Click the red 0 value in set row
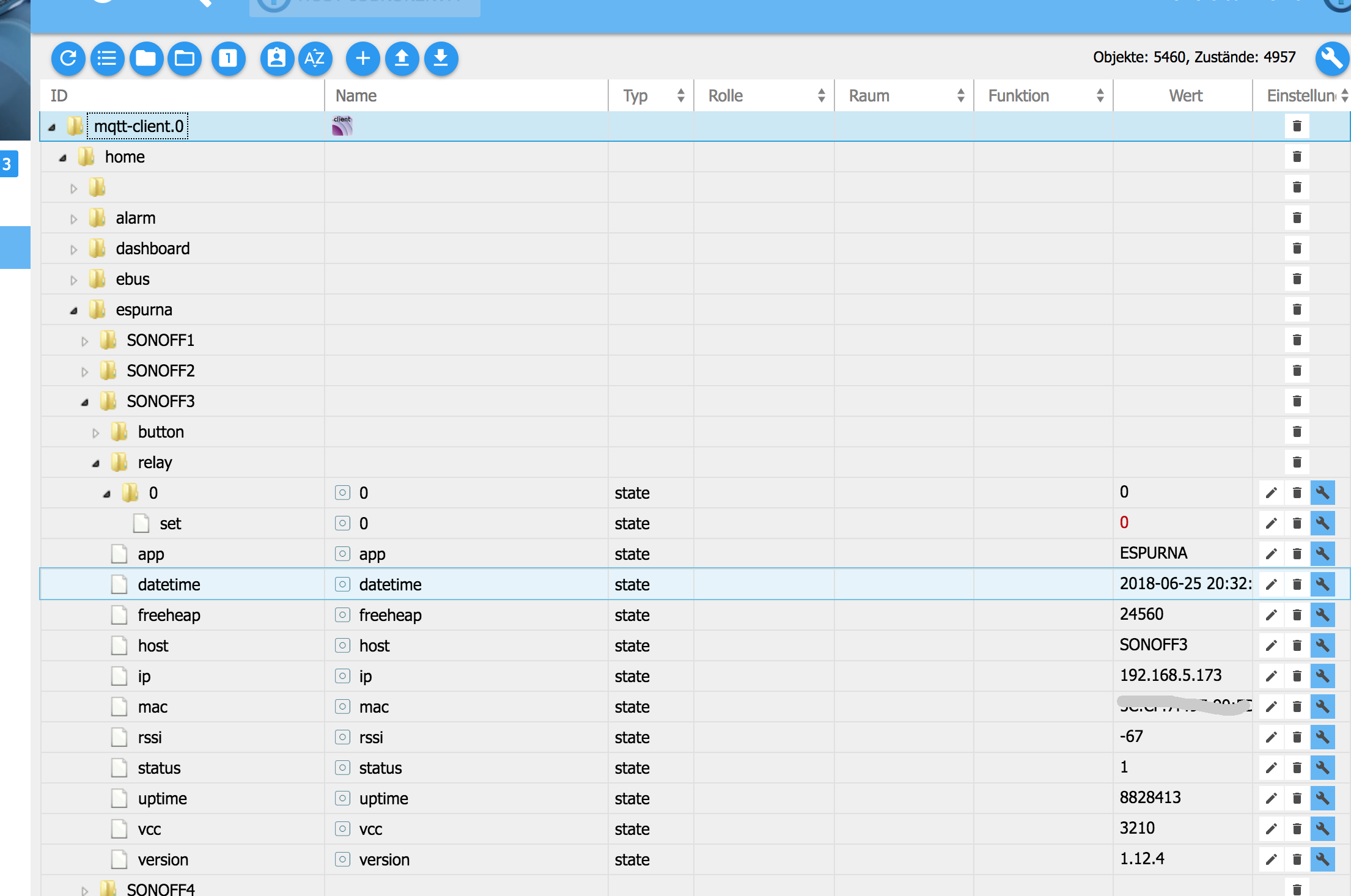The height and width of the screenshot is (896, 1351). (x=1124, y=523)
